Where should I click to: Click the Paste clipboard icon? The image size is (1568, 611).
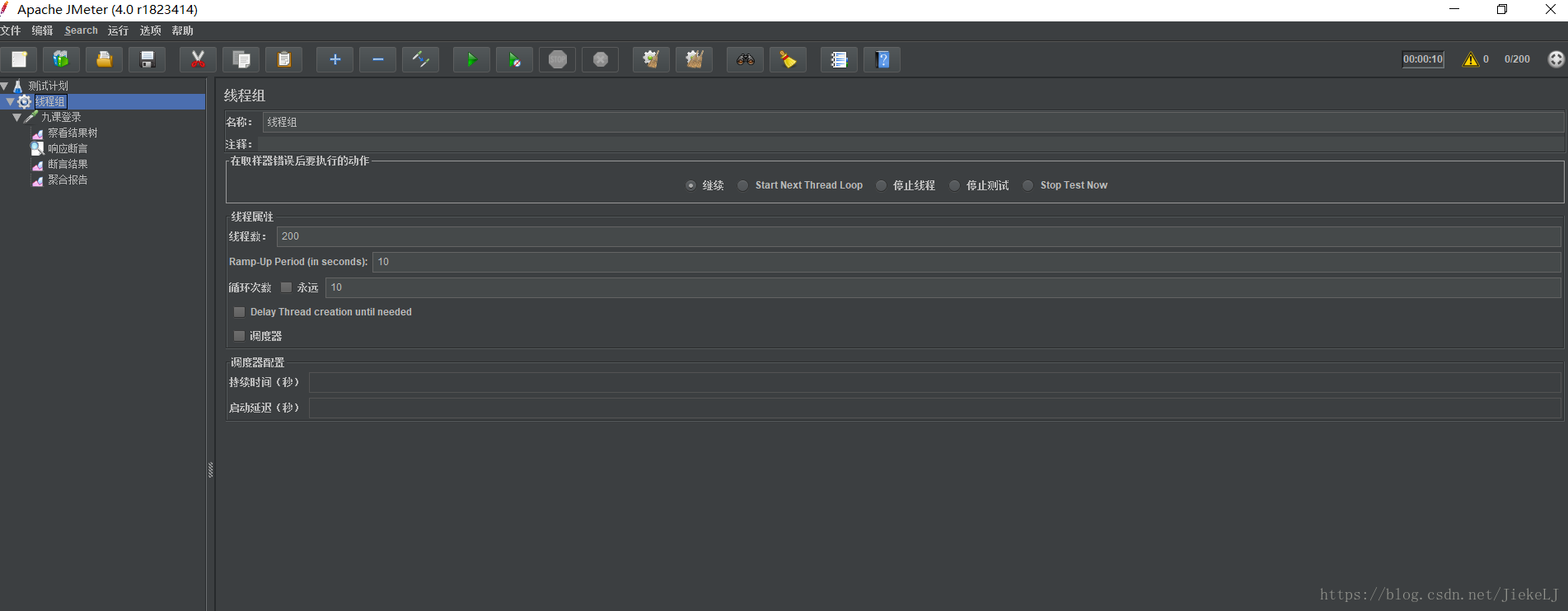click(284, 59)
